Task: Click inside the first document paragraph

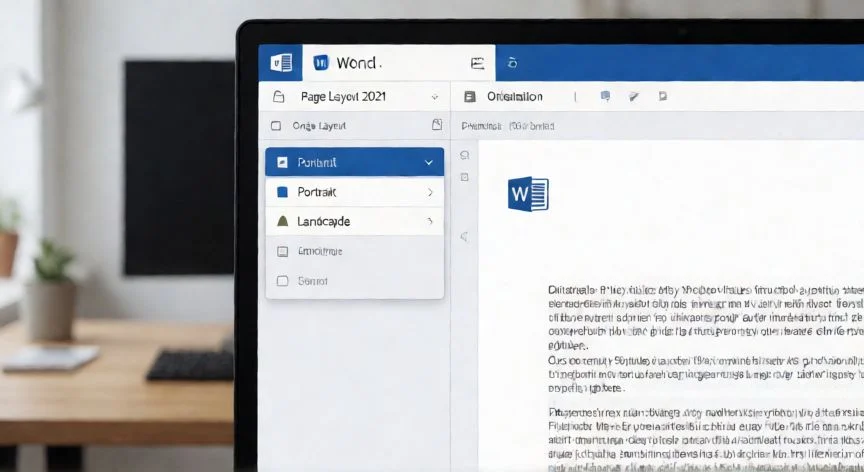Action: [x=705, y=317]
